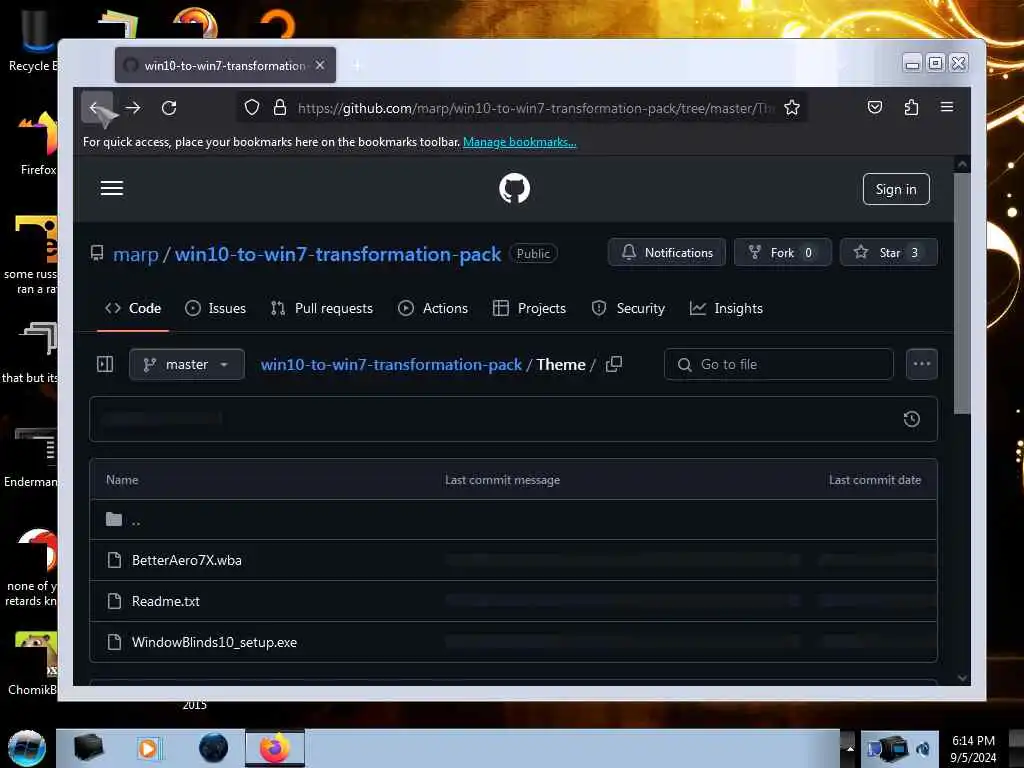Image resolution: width=1024 pixels, height=768 pixels.
Task: Expand the file tree side panel
Action: tap(105, 364)
